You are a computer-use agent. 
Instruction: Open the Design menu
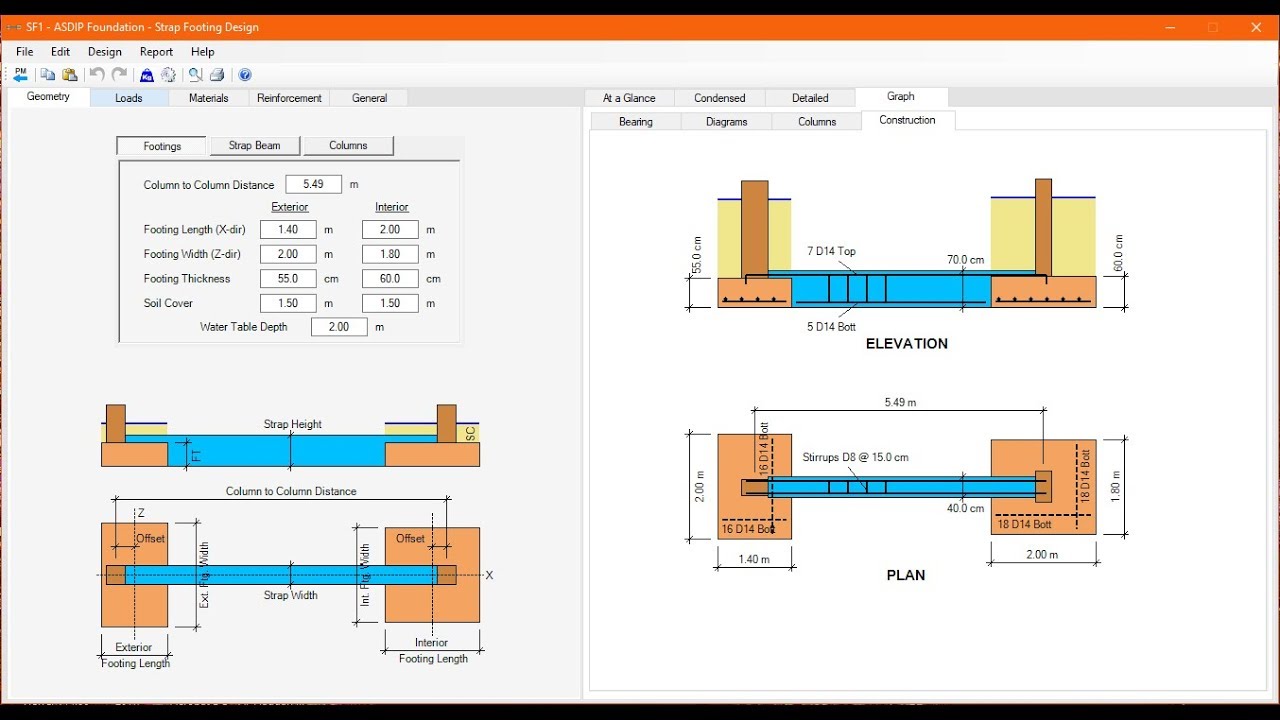104,51
